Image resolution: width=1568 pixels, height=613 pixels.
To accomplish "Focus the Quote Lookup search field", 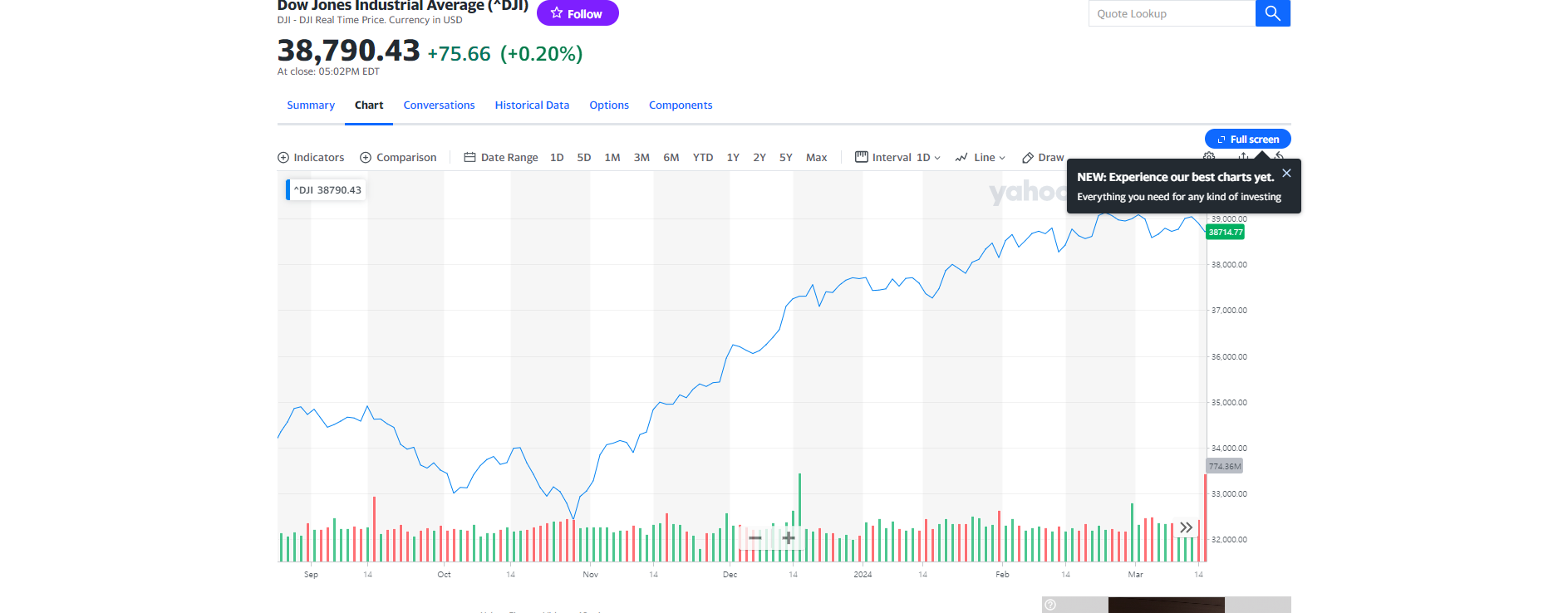I will (1172, 13).
